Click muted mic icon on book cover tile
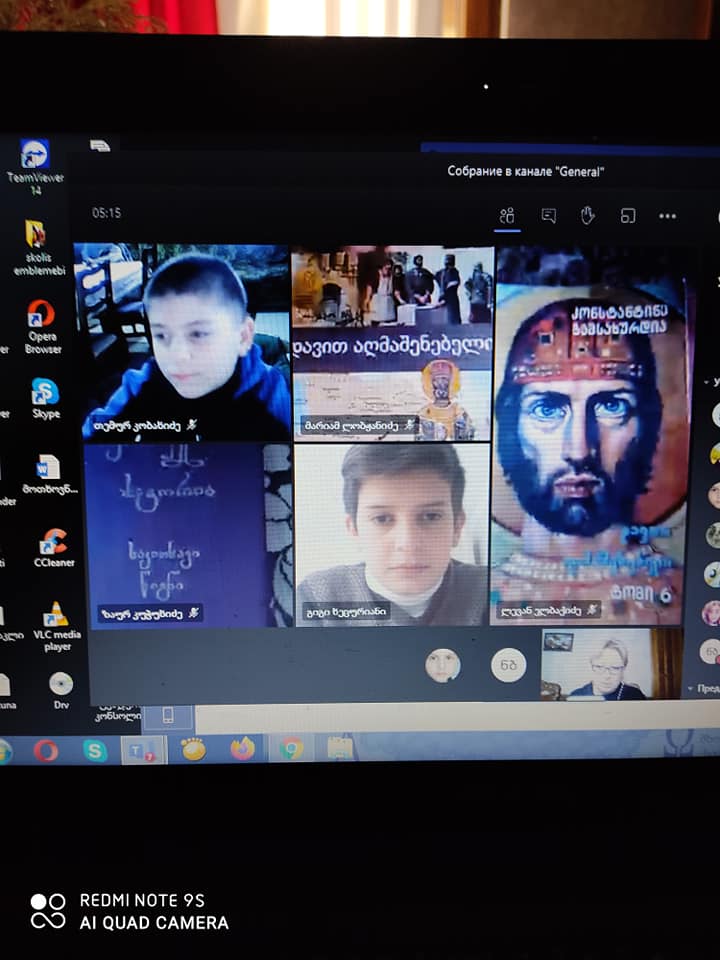This screenshot has width=720, height=960. tap(591, 609)
